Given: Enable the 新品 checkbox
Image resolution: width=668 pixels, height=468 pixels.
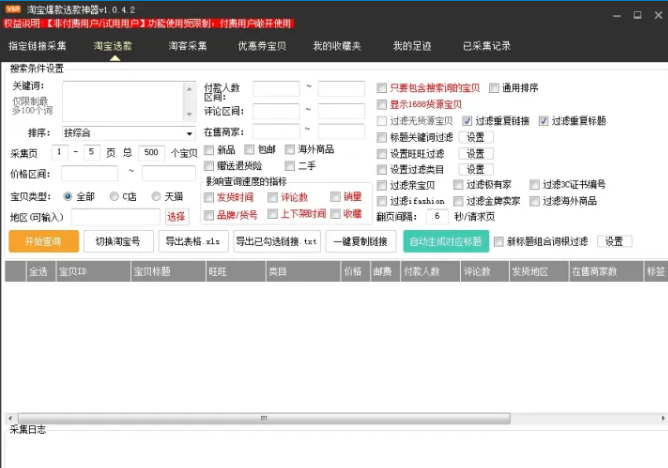Looking at the screenshot, I should (209, 150).
